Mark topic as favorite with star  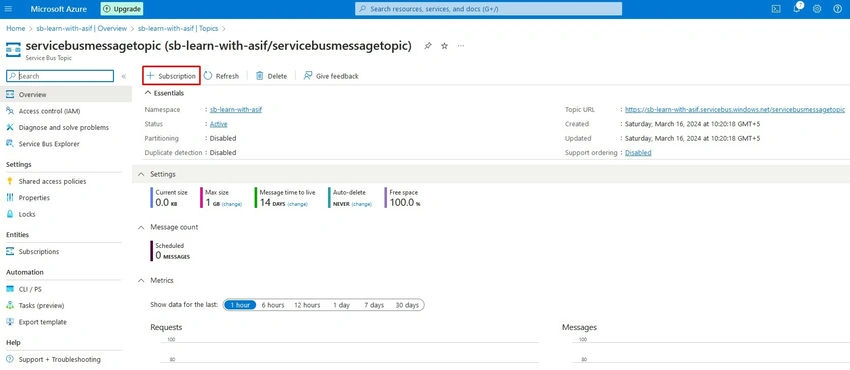pyautogui.click(x=445, y=46)
